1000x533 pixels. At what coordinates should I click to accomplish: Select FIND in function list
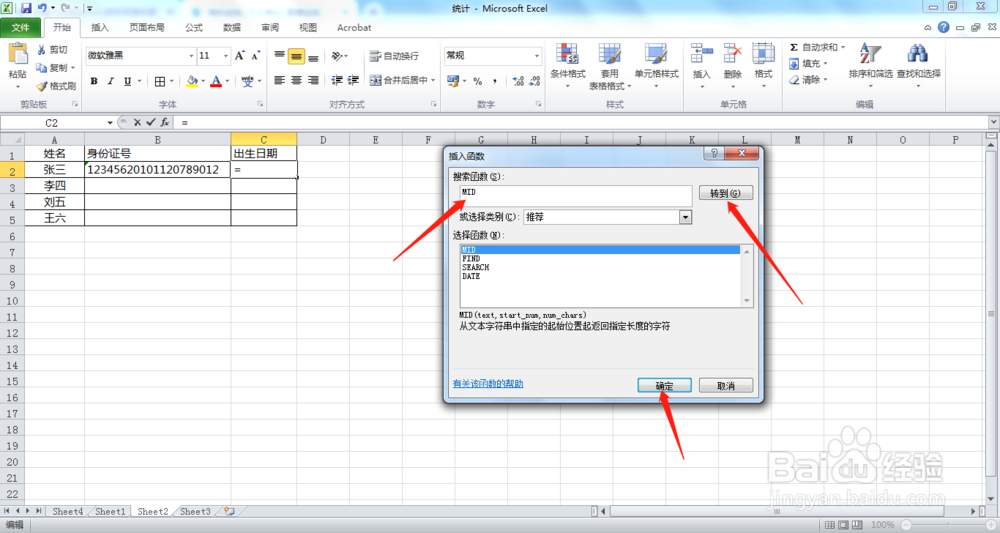point(471,259)
